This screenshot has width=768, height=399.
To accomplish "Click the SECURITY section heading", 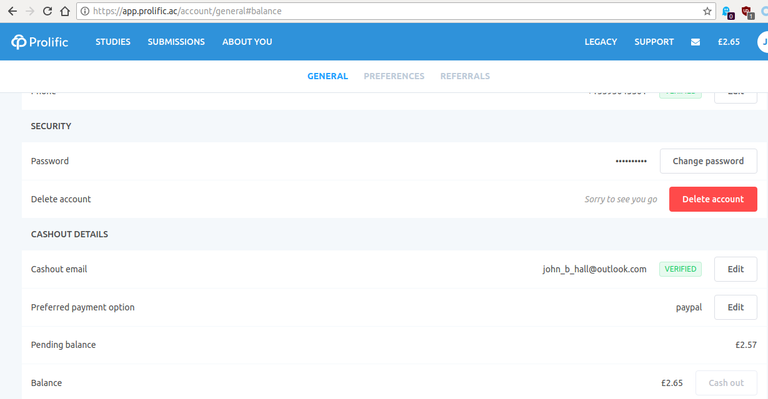I will click(x=51, y=126).
